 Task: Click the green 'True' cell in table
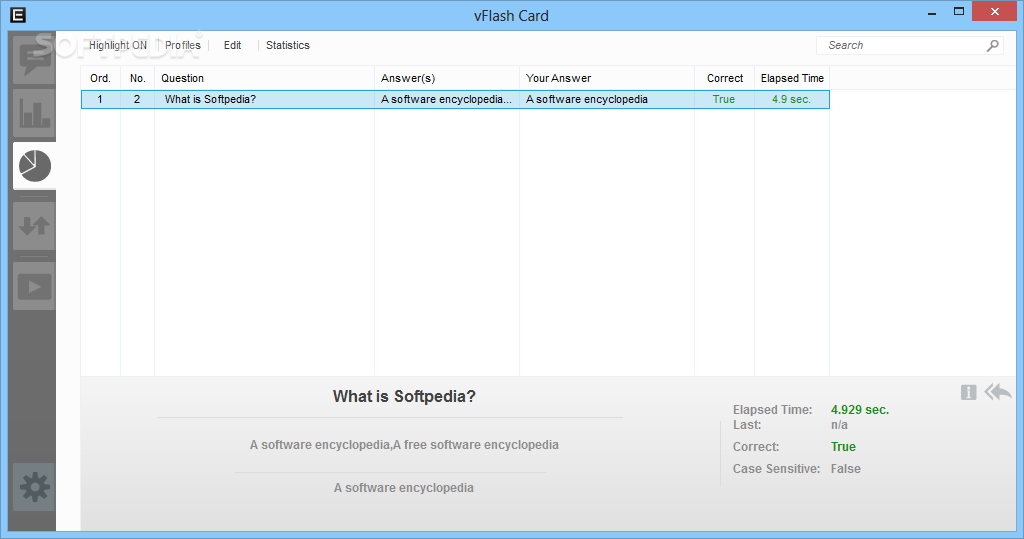click(724, 99)
